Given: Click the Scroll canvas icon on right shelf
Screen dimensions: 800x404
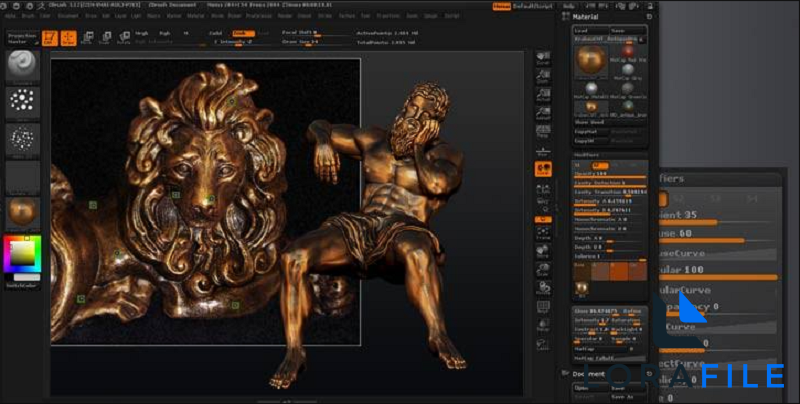Looking at the screenshot, I should (x=543, y=58).
